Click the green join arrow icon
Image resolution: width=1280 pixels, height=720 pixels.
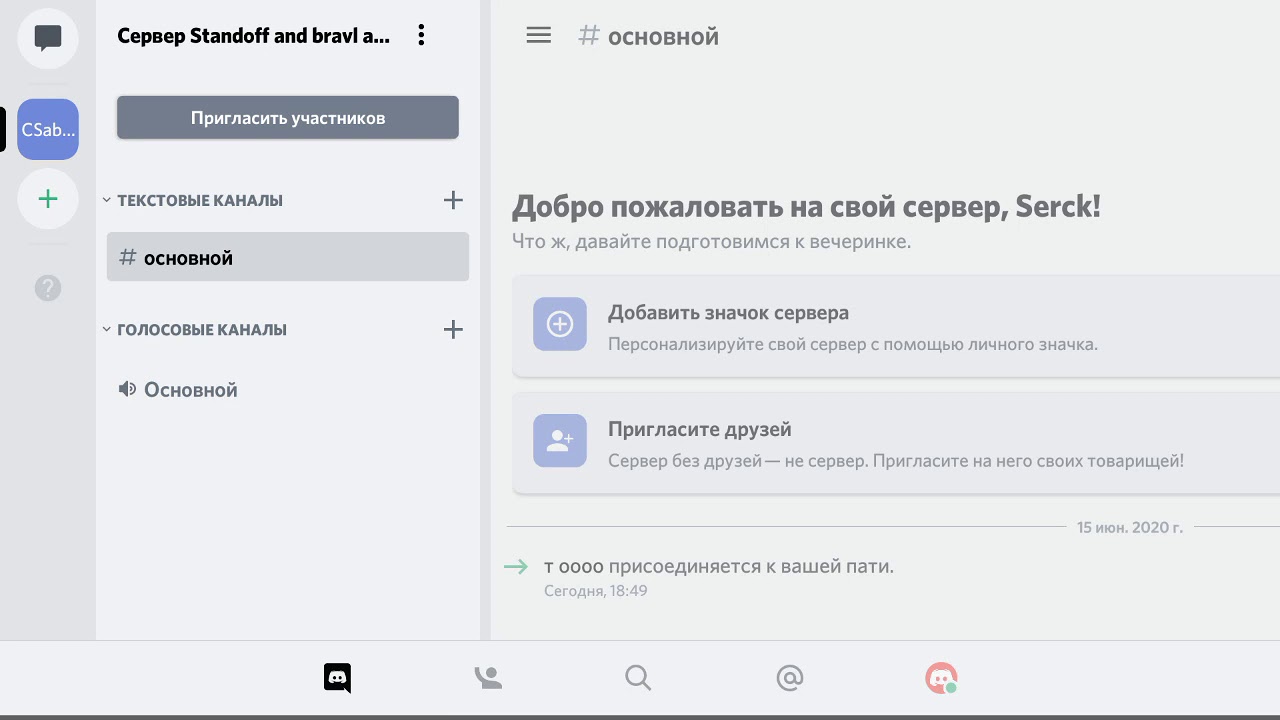click(x=516, y=567)
